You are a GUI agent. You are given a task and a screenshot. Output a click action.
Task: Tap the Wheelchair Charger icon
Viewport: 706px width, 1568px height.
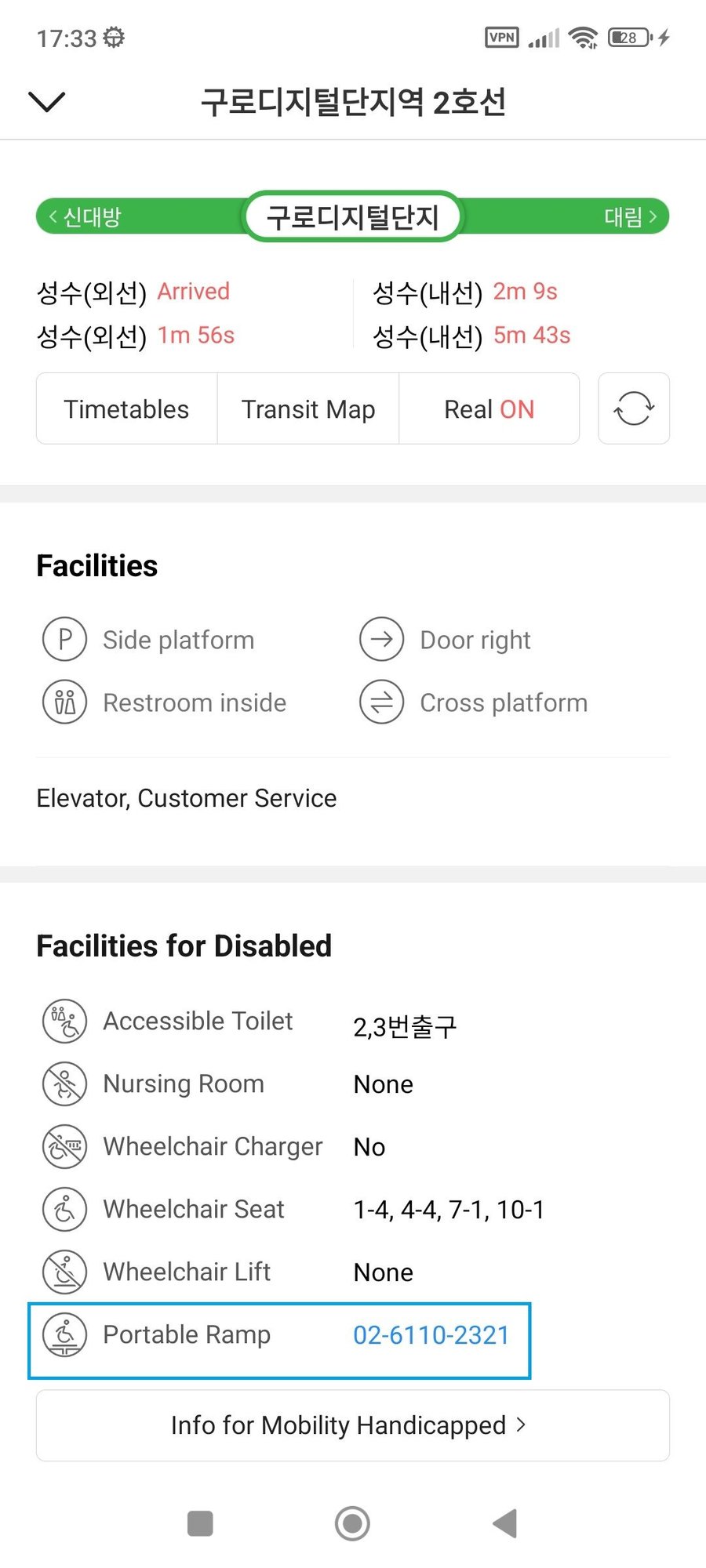(64, 1146)
